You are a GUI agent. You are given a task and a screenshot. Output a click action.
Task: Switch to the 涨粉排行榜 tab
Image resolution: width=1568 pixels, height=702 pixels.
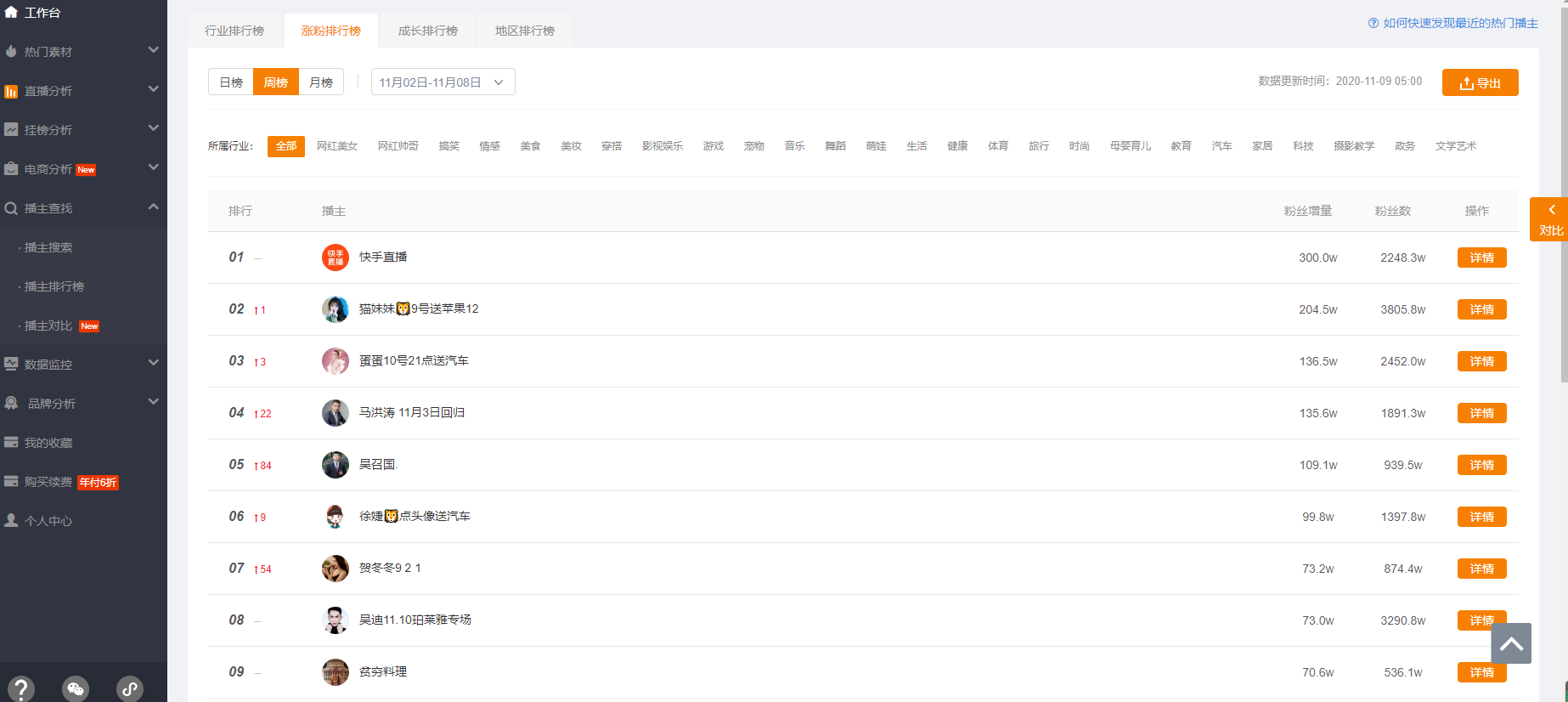pos(331,31)
